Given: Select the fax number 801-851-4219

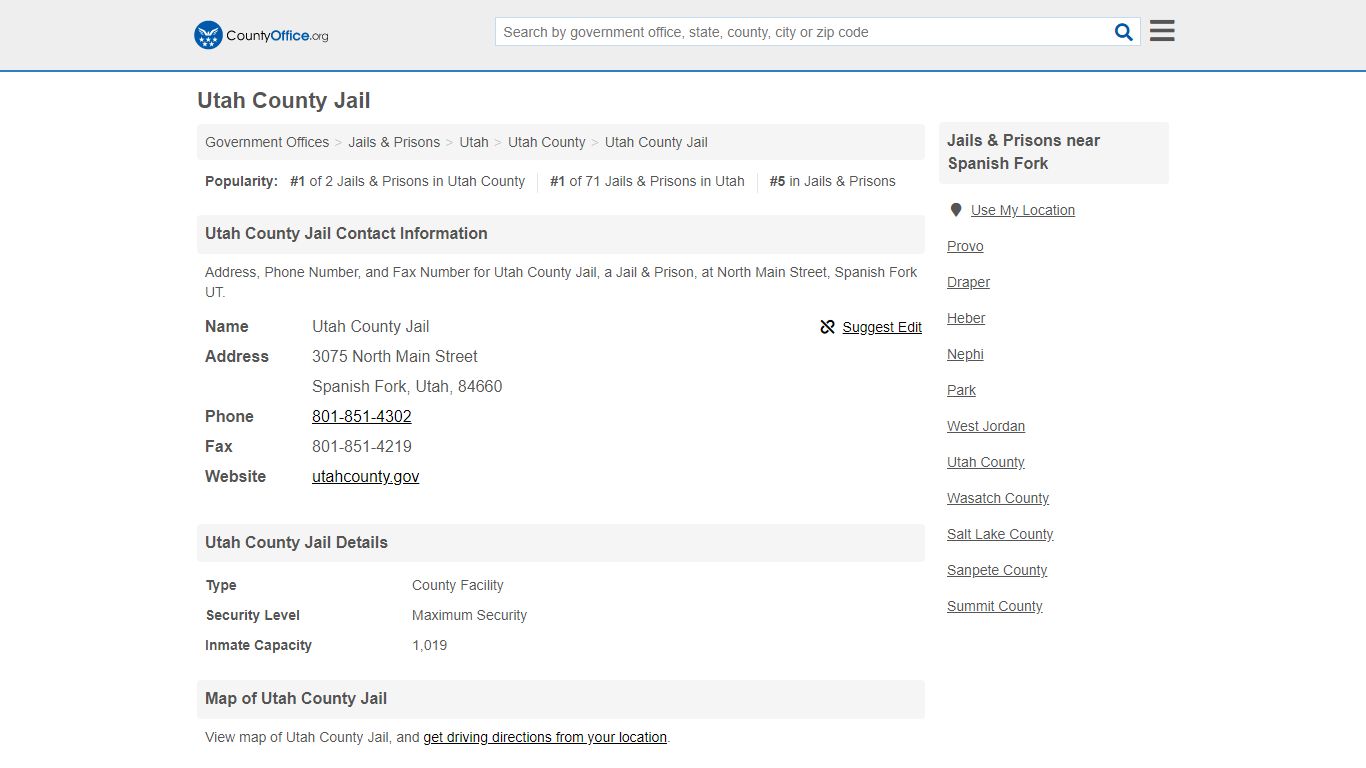Looking at the screenshot, I should [362, 446].
